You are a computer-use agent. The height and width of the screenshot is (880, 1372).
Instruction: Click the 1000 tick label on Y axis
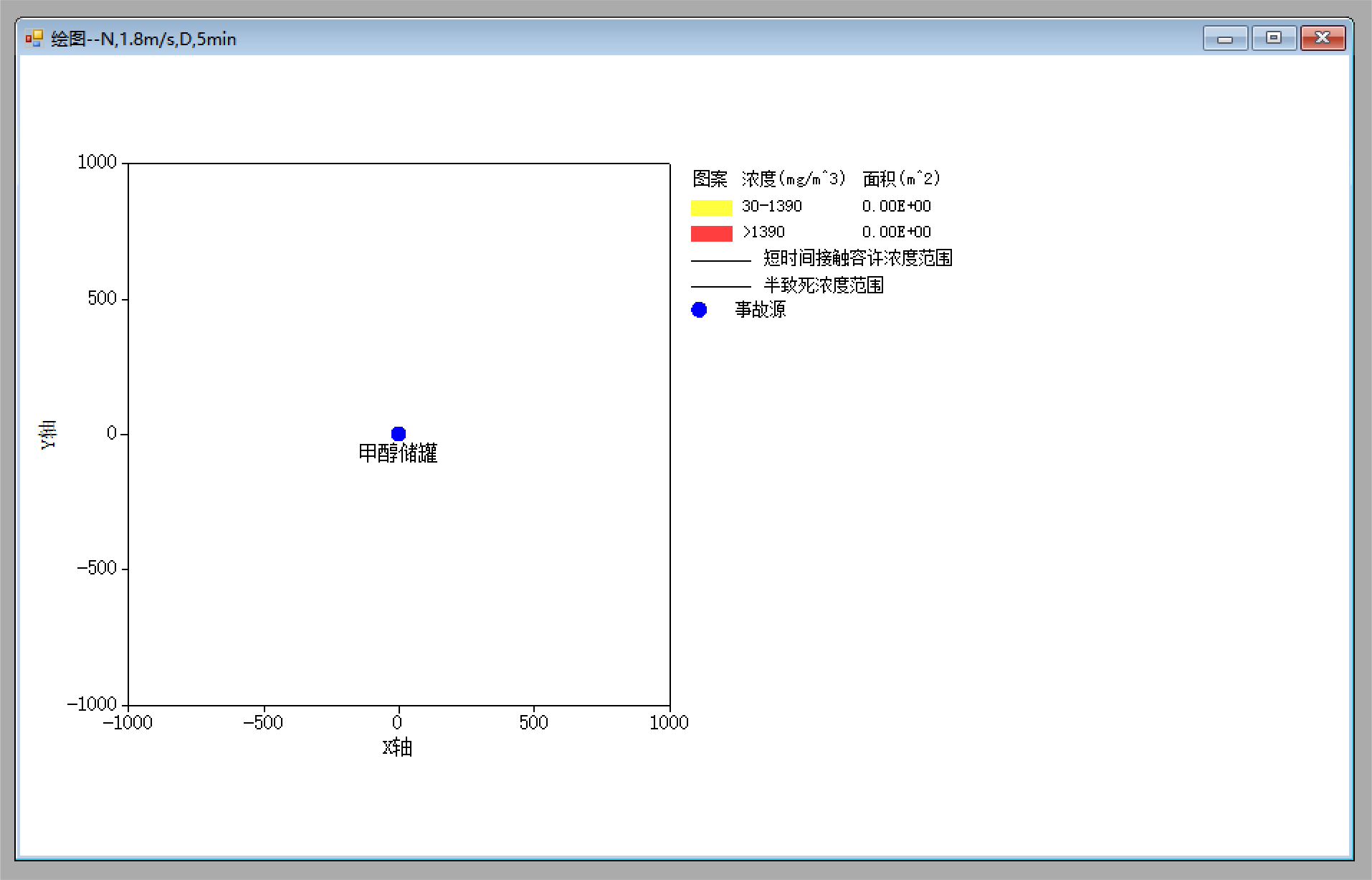point(97,162)
